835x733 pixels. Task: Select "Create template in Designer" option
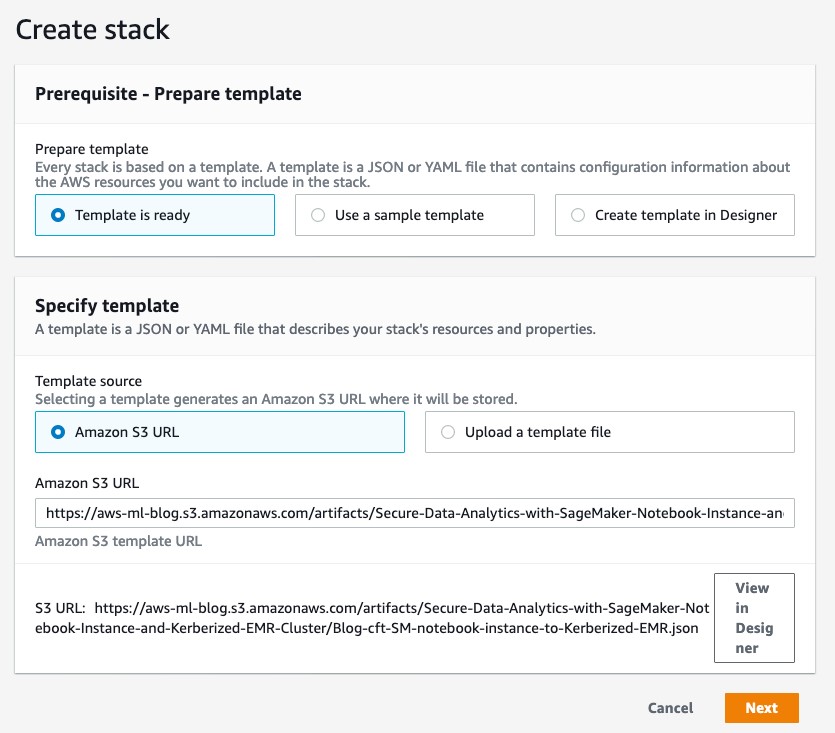[x=674, y=215]
